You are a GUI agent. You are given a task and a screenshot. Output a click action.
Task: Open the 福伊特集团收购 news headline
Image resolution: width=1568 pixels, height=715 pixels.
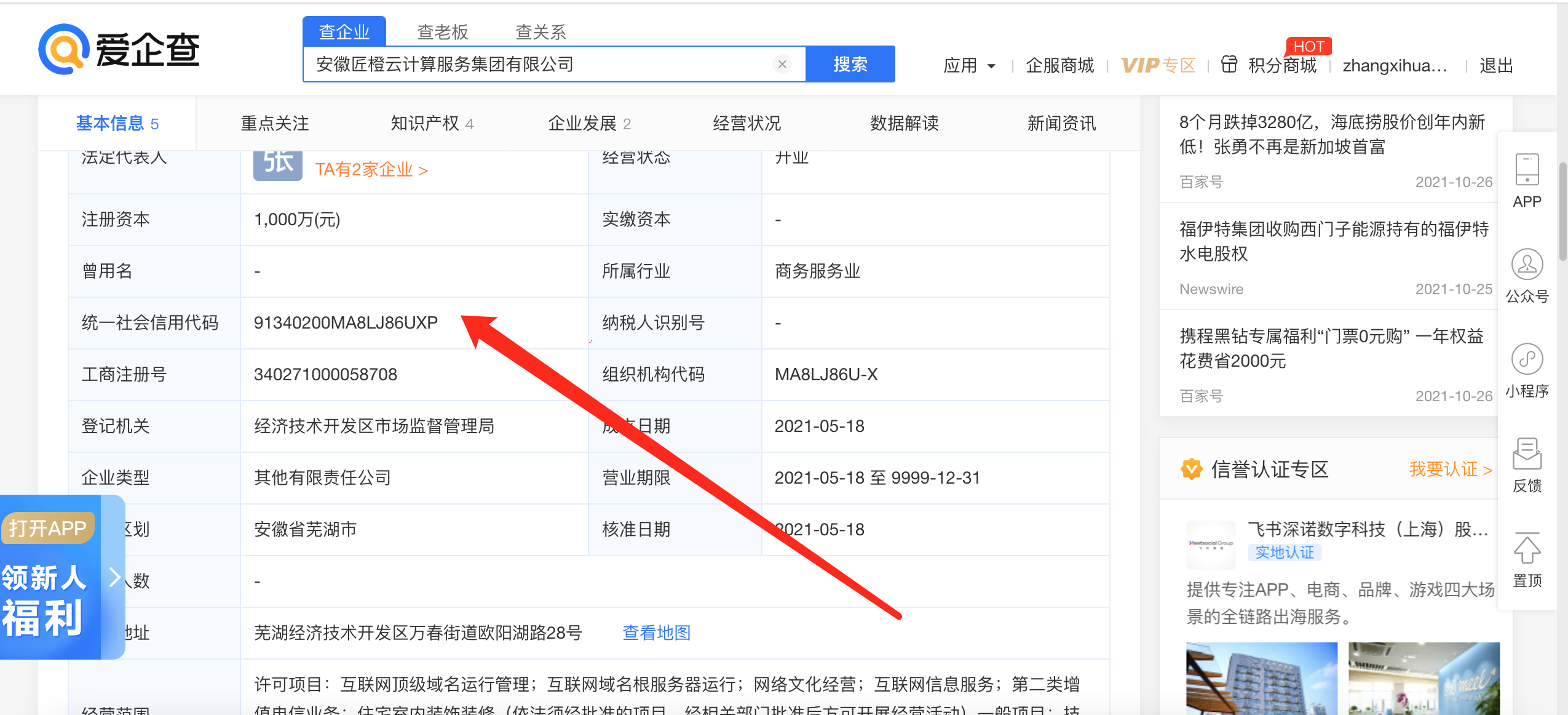(x=1334, y=241)
